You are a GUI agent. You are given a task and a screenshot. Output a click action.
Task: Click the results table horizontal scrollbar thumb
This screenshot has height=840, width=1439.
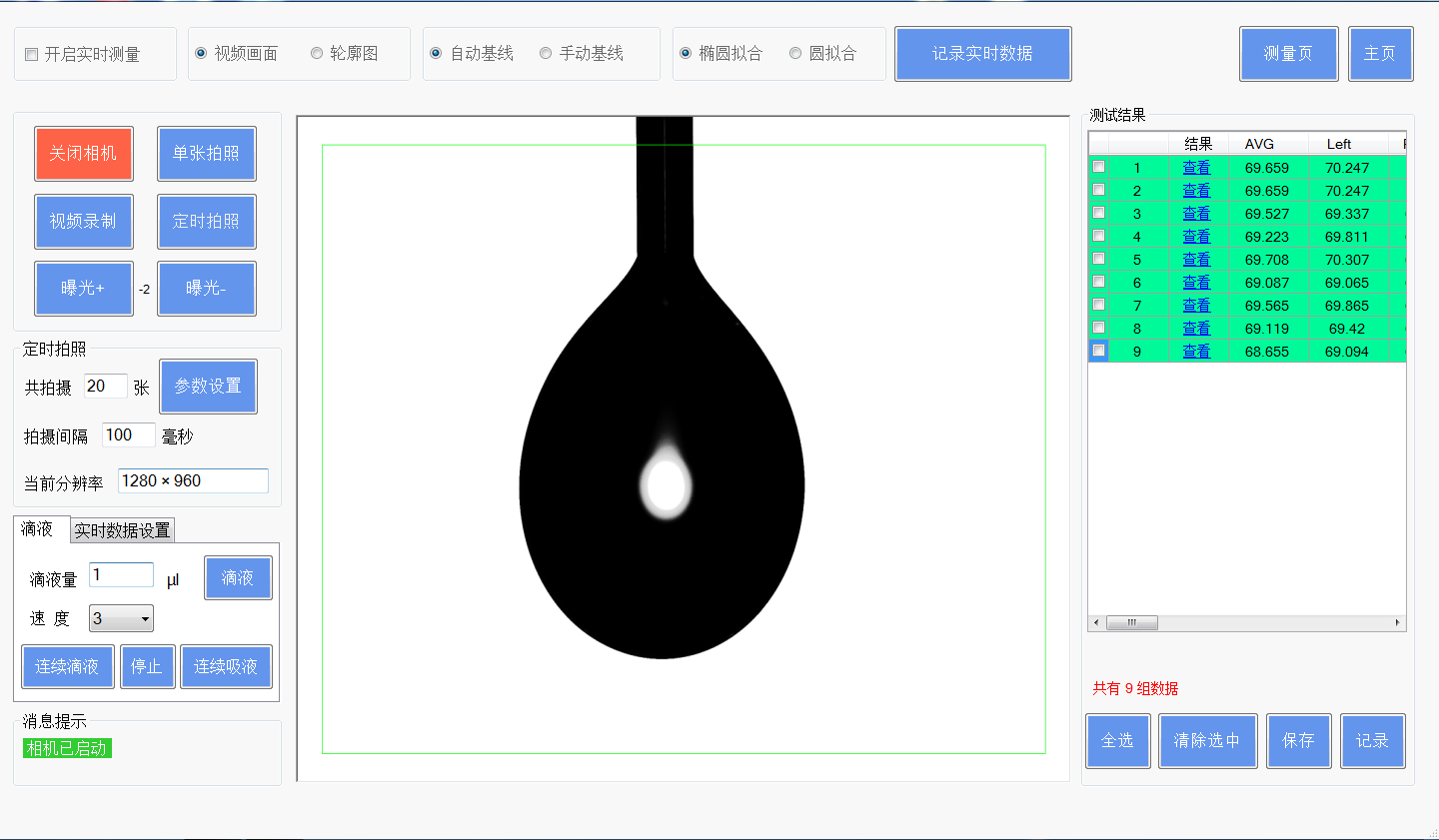pyautogui.click(x=1132, y=623)
